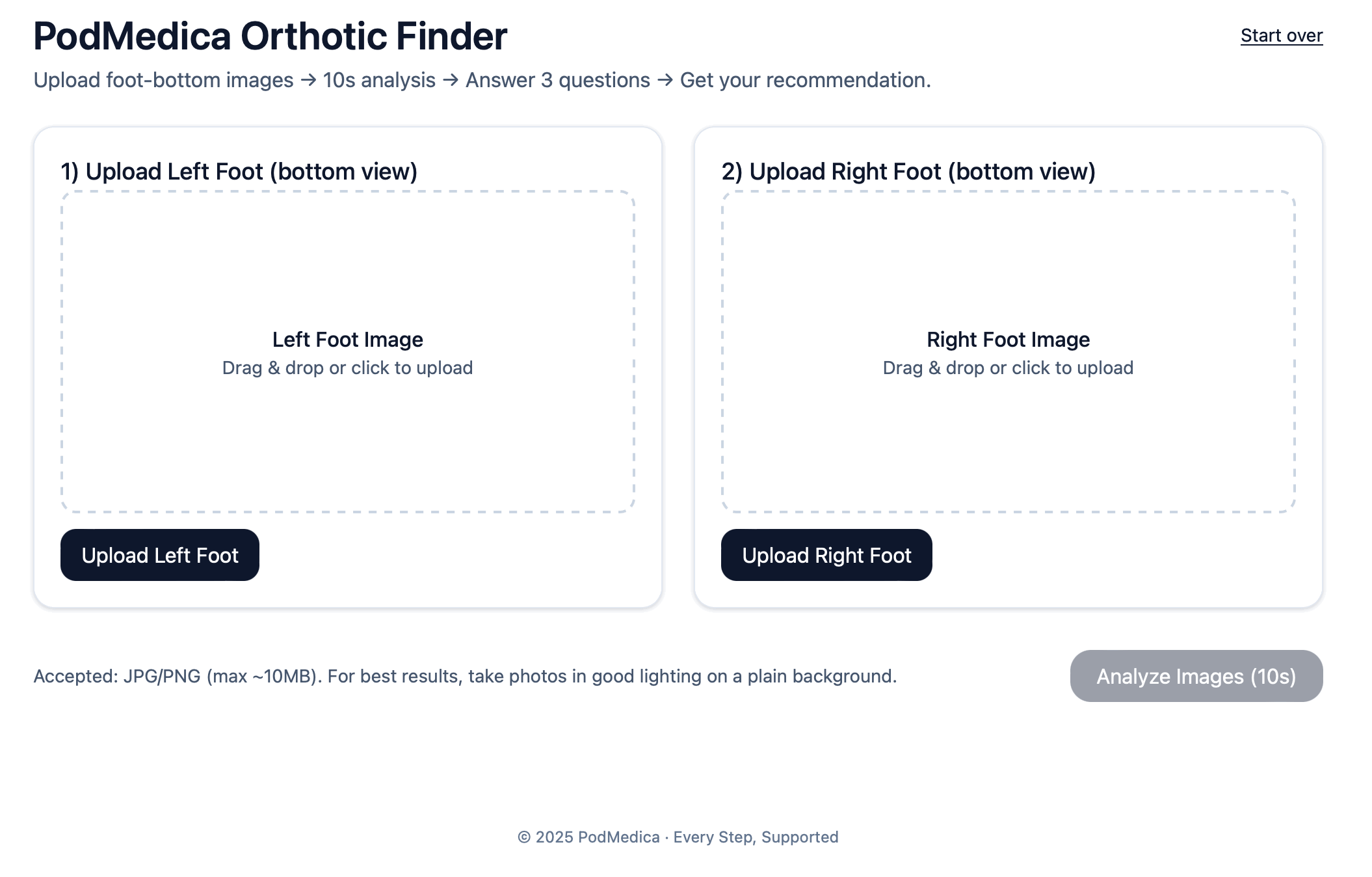
Task: Click the Accepted JPG/PNG file note
Action: coord(465,677)
